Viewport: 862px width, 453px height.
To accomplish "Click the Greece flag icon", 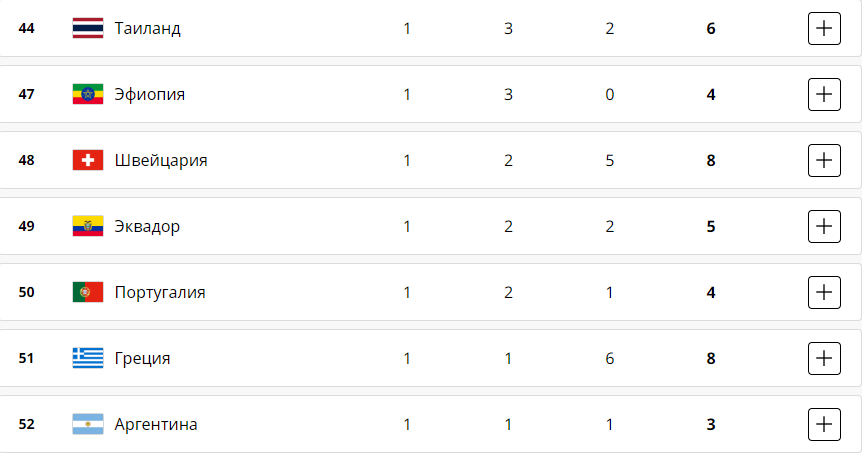I will coord(88,358).
